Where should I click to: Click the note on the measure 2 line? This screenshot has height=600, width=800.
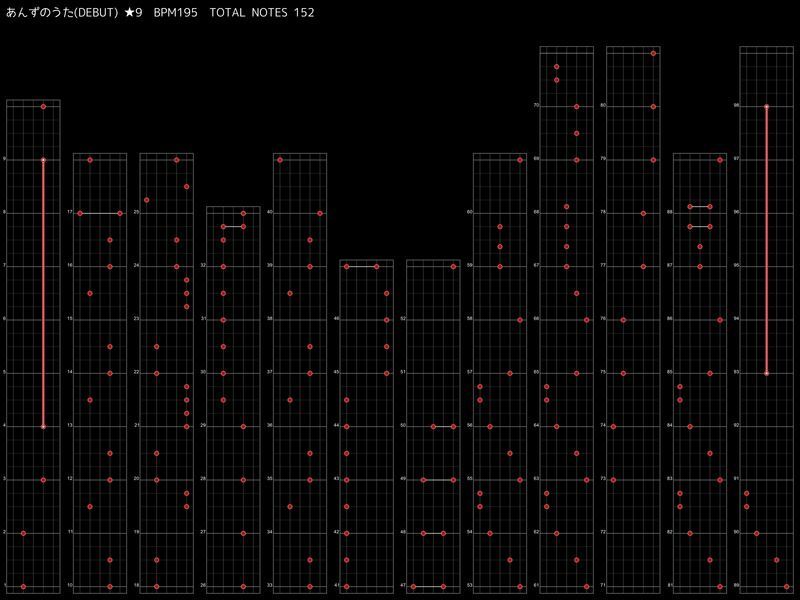(x=23, y=533)
